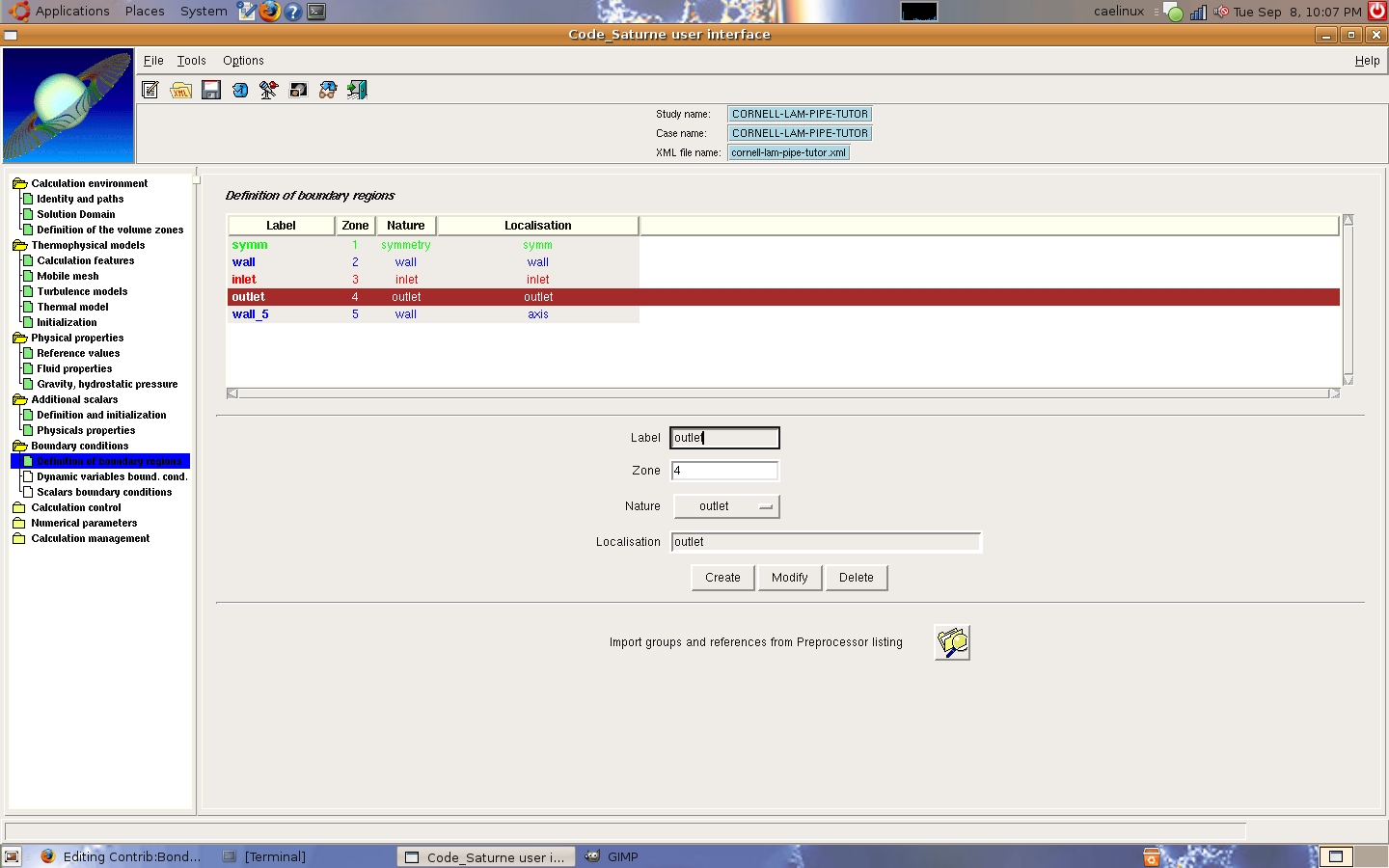Click the glasses and arrow toolbar icon
Image resolution: width=1389 pixels, height=868 pixels.
click(328, 90)
